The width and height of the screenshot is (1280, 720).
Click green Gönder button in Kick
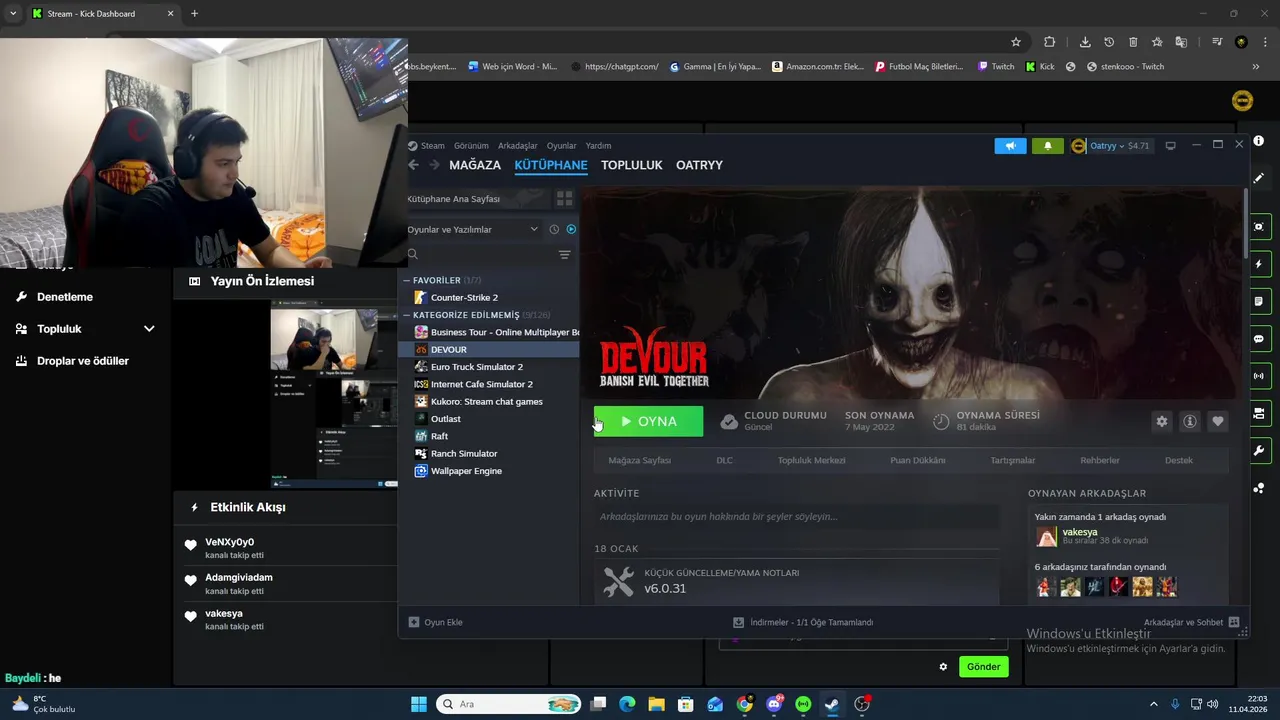click(983, 667)
